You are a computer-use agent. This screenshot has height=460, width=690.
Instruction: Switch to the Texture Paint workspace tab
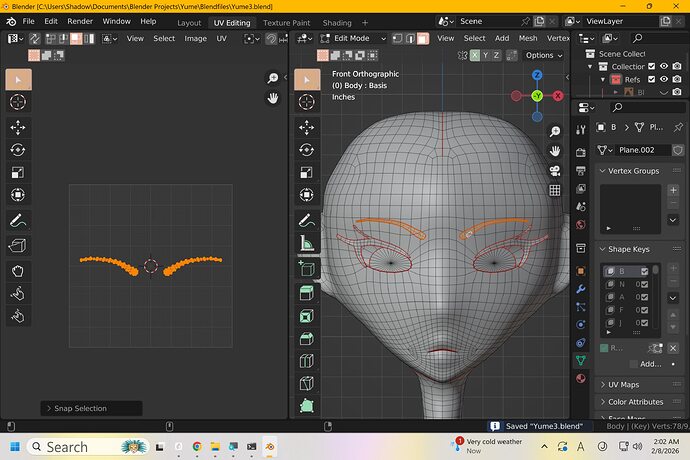coord(286,23)
